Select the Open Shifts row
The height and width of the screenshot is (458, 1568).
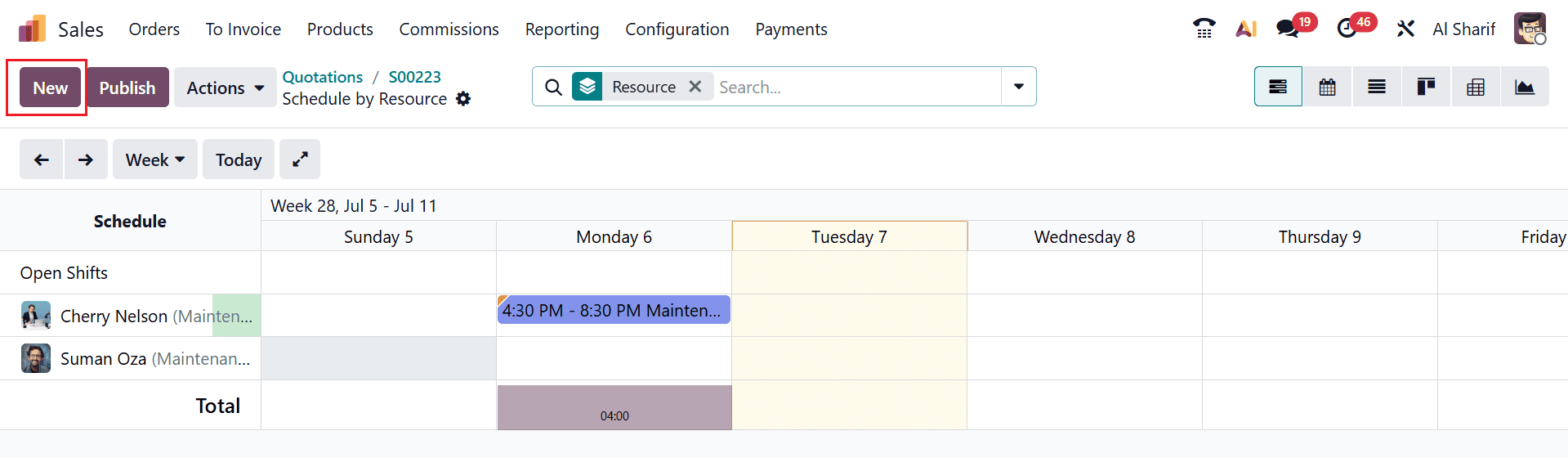[131, 272]
